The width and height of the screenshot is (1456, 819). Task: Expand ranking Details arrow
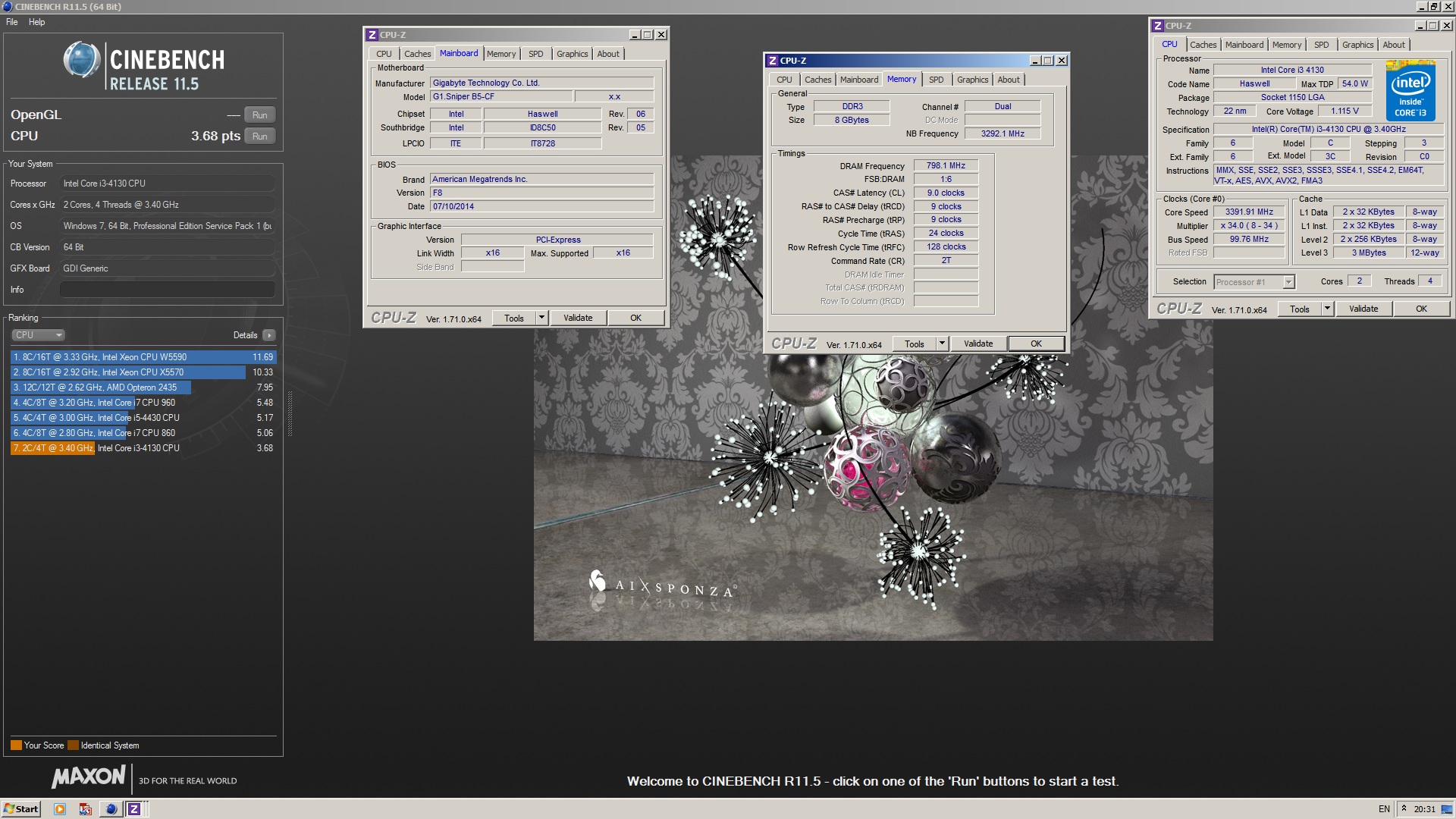click(268, 335)
